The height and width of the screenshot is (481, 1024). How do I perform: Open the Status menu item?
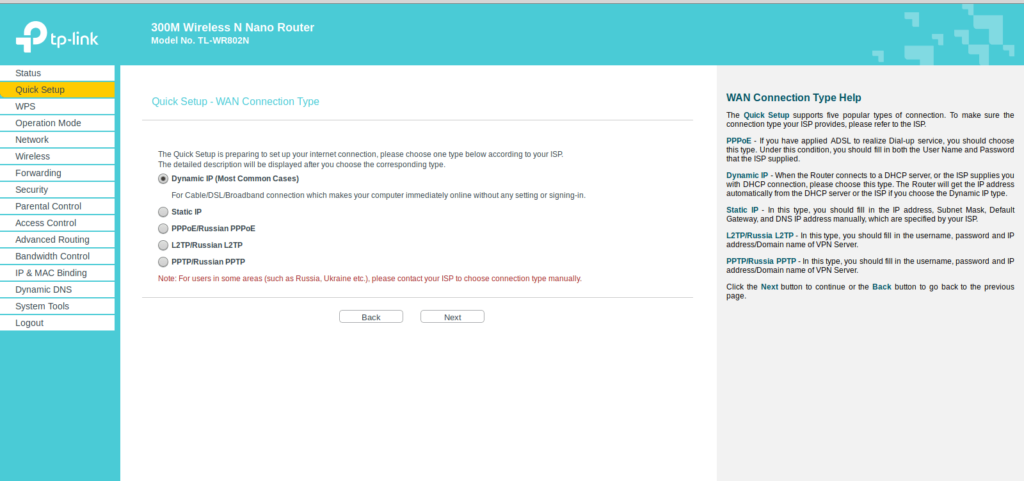click(x=29, y=73)
